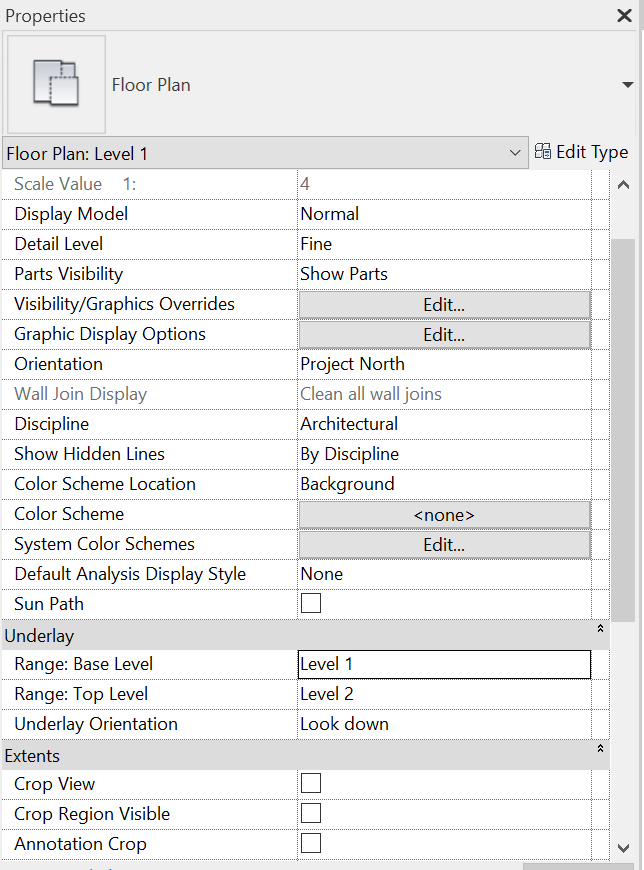
Task: Enable Annotation Crop
Action: [310, 843]
